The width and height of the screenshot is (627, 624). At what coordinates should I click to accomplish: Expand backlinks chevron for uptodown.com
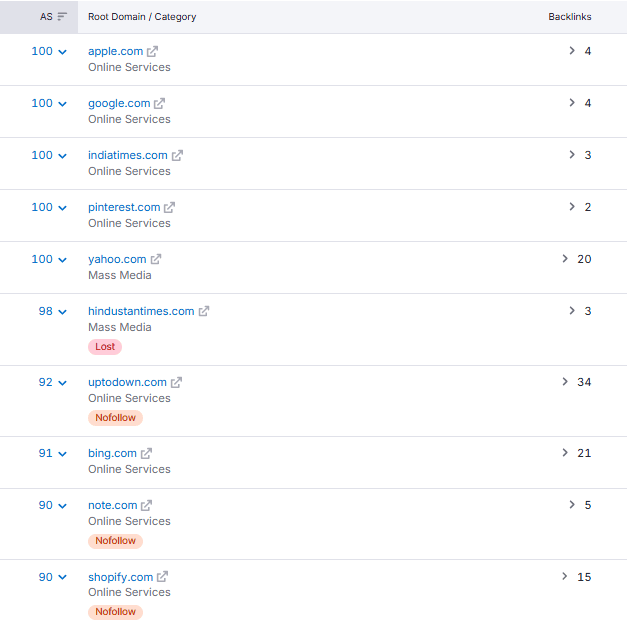[x=565, y=382]
